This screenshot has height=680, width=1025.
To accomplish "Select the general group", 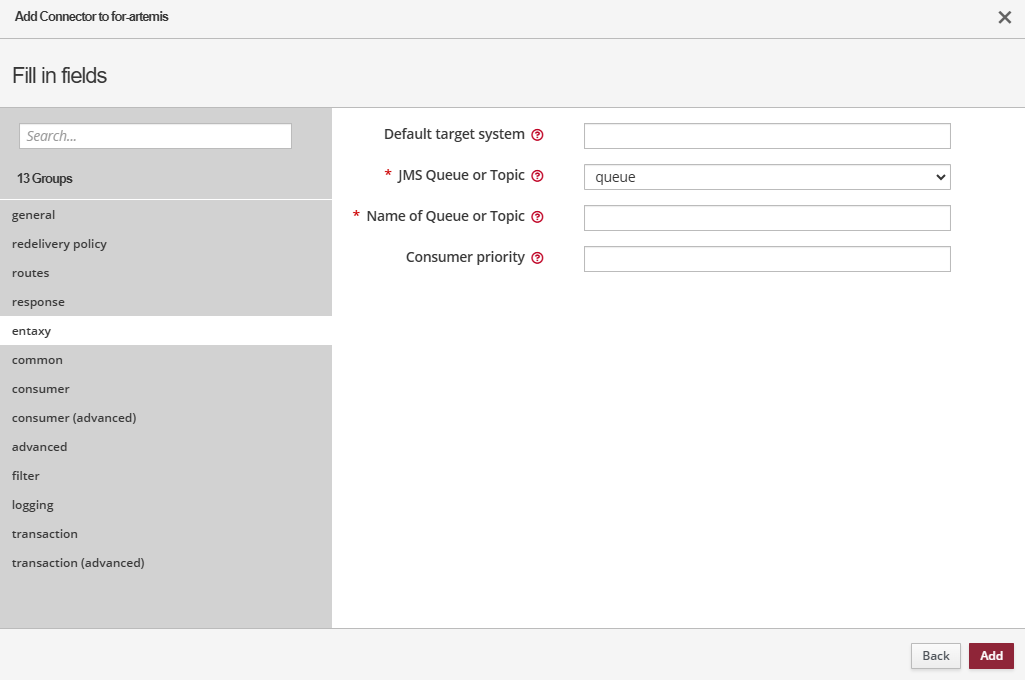I will (x=34, y=215).
